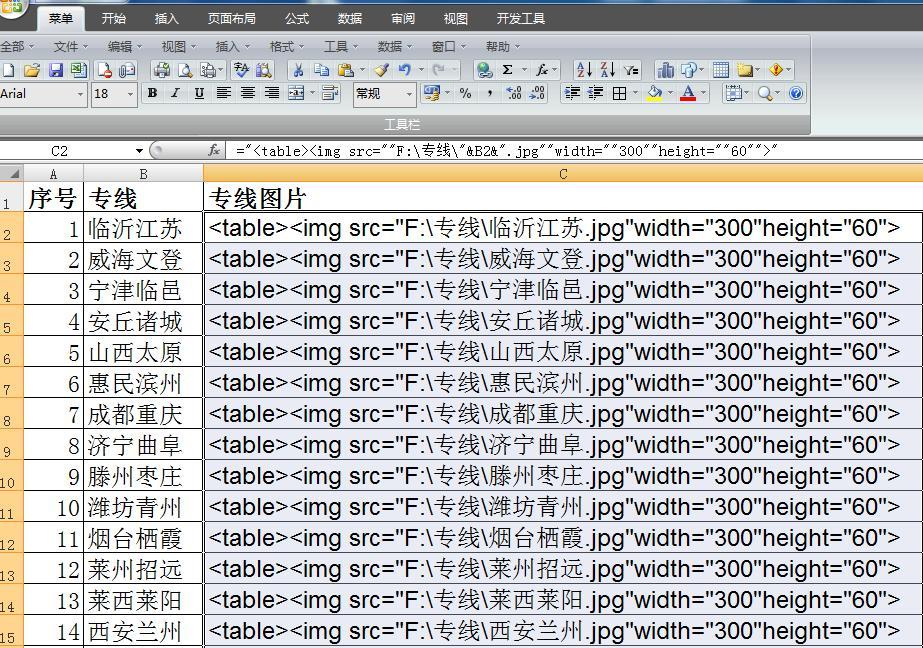This screenshot has width=923, height=648.
Task: Open the Borders dropdown arrow
Action: click(635, 93)
